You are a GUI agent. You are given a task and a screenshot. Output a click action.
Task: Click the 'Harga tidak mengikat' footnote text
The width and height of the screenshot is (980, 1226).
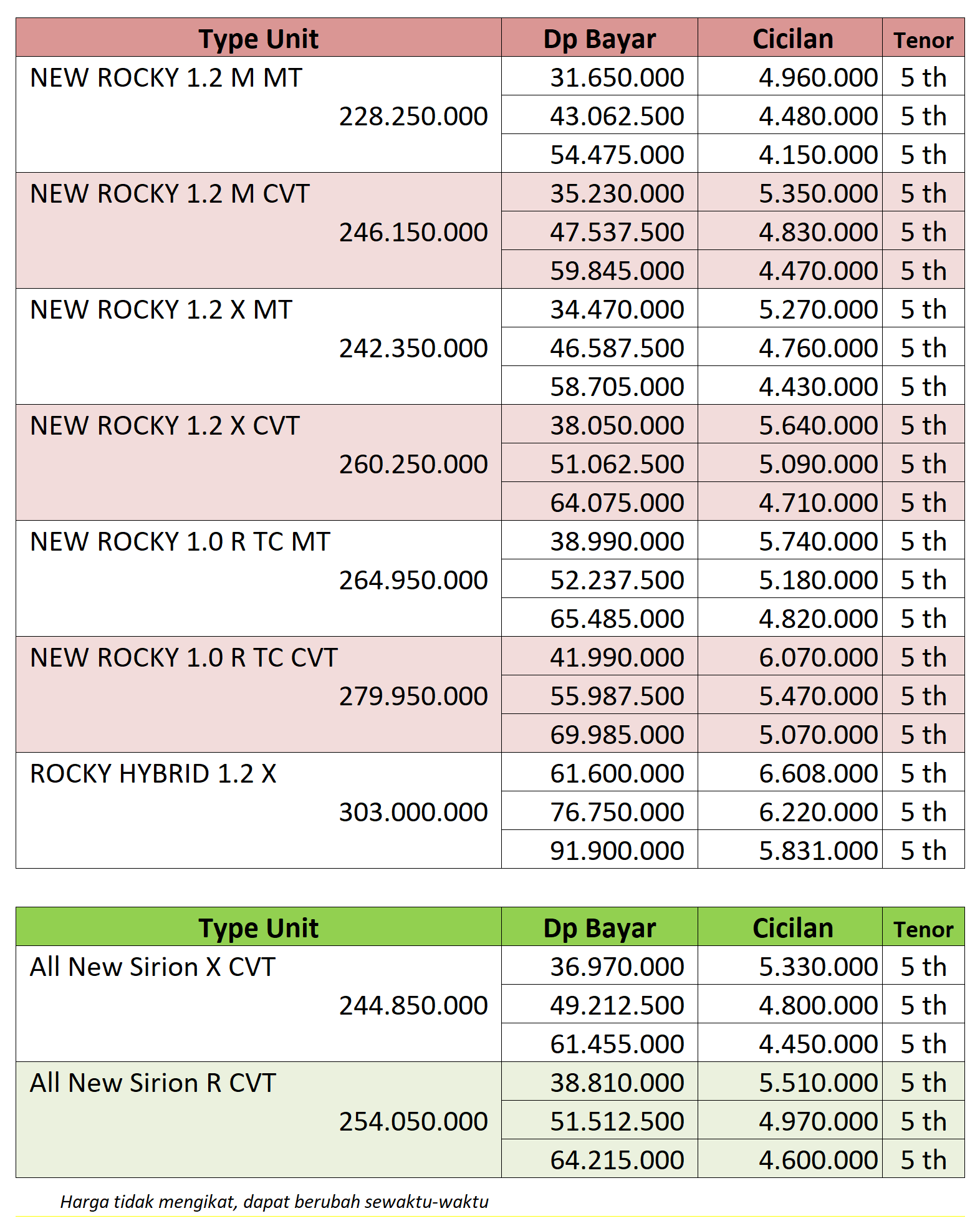[274, 1202]
